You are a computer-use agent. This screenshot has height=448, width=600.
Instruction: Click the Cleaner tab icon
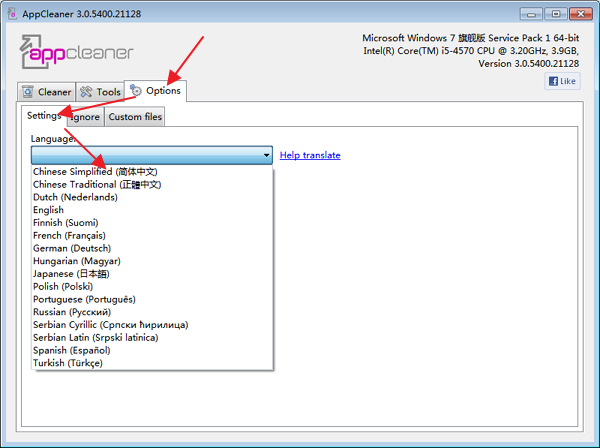coord(28,92)
